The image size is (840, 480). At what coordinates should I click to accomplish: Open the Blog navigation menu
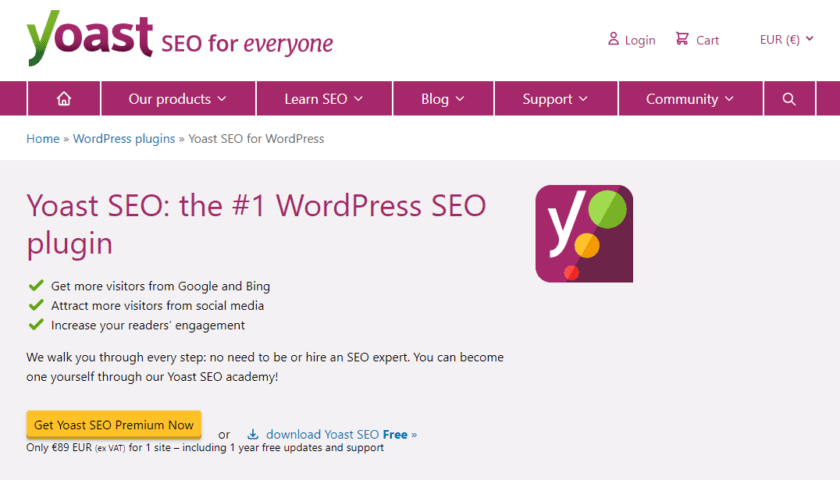(442, 99)
